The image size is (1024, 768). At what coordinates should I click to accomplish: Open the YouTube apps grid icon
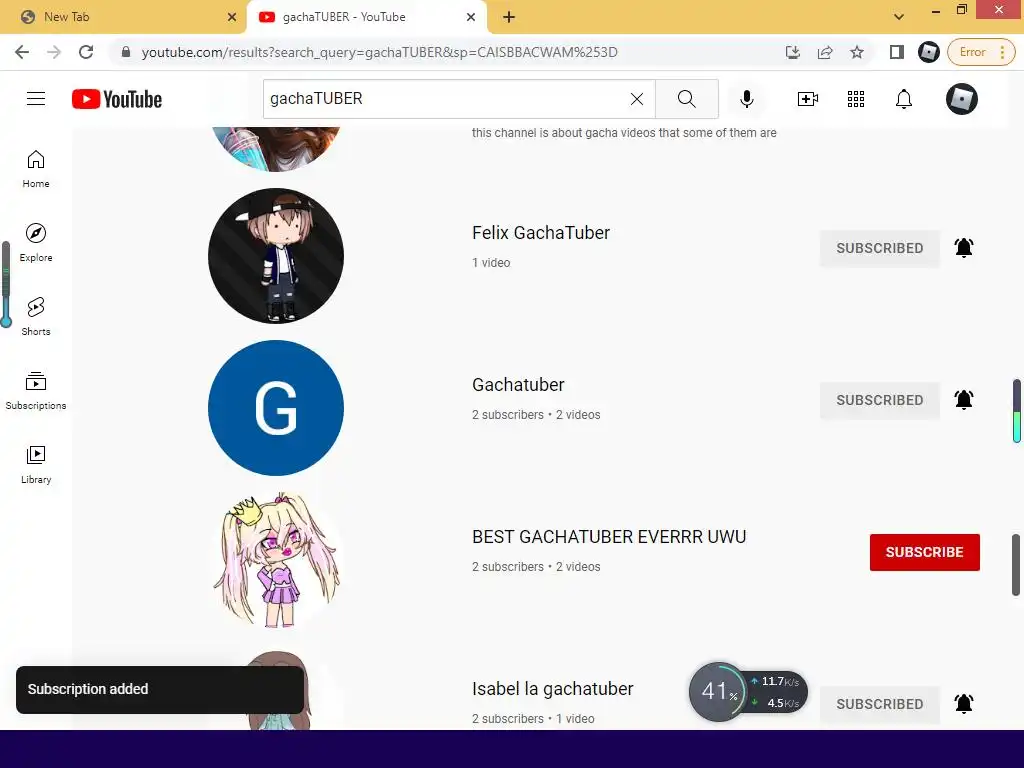(856, 99)
